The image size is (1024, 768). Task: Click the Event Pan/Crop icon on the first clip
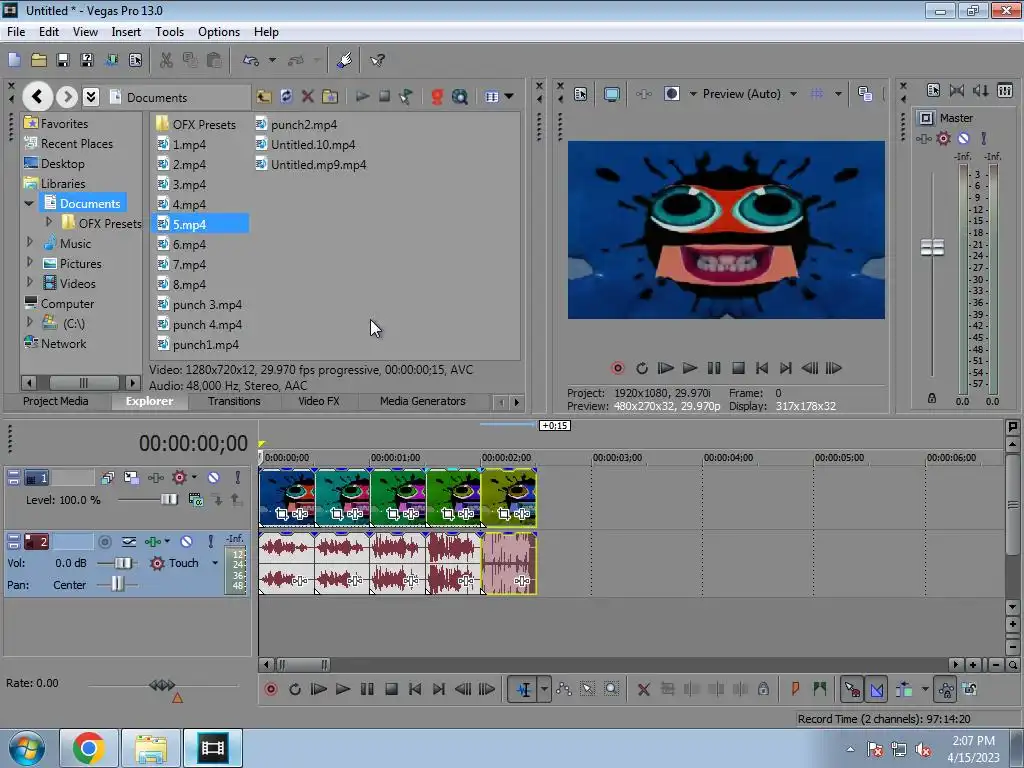pyautogui.click(x=281, y=514)
